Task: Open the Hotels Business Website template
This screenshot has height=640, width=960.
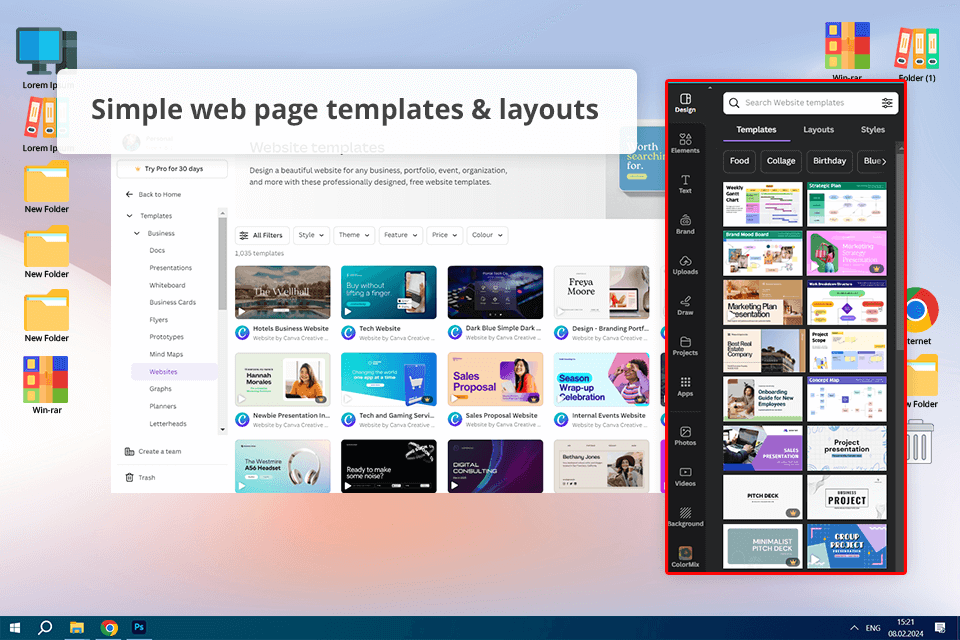Action: [283, 292]
